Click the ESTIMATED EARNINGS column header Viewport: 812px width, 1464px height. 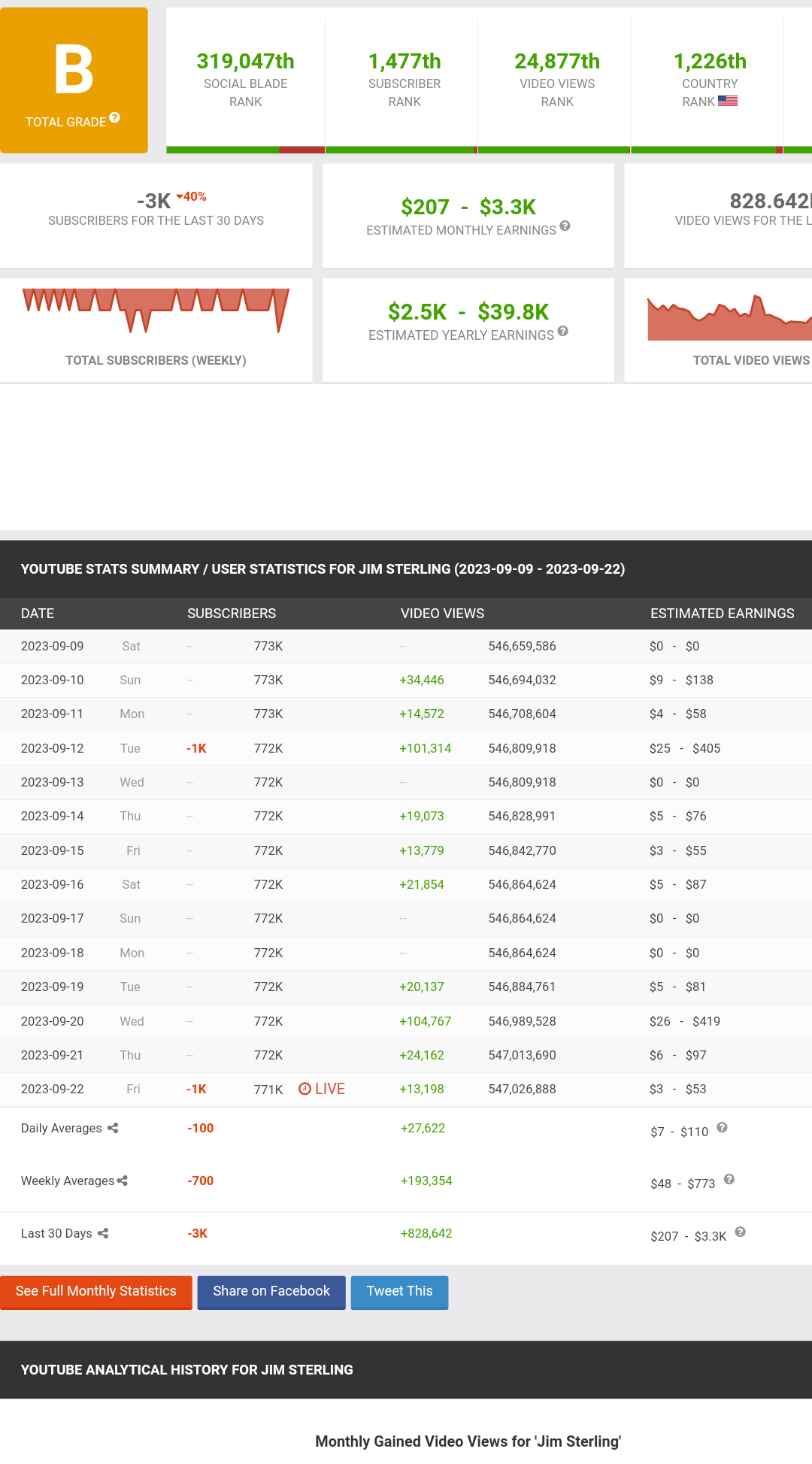(x=723, y=614)
